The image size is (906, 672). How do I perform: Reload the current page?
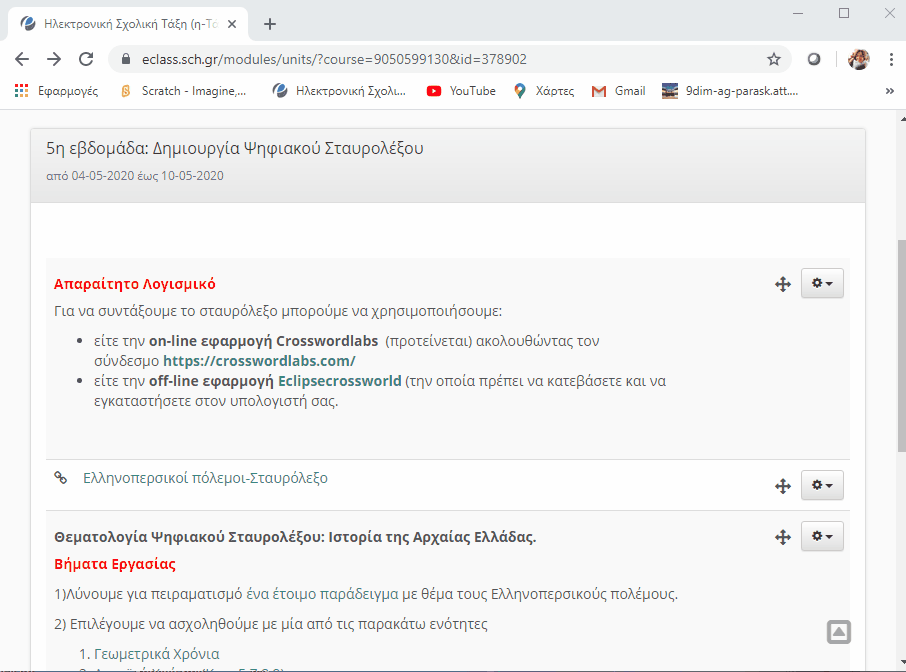(x=86, y=59)
